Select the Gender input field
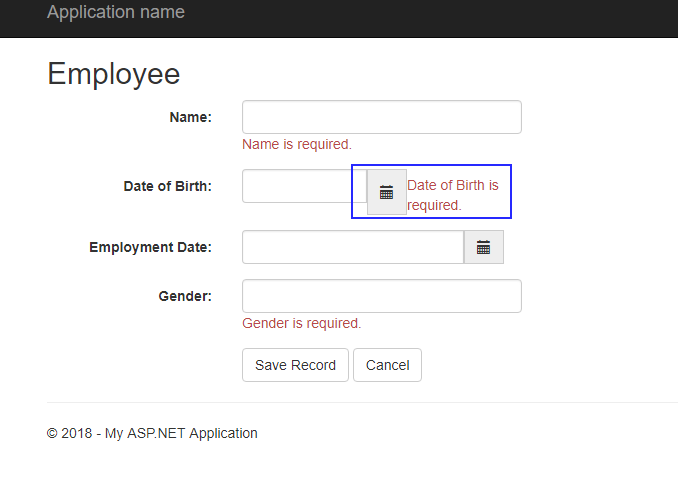The width and height of the screenshot is (678, 484). click(382, 296)
